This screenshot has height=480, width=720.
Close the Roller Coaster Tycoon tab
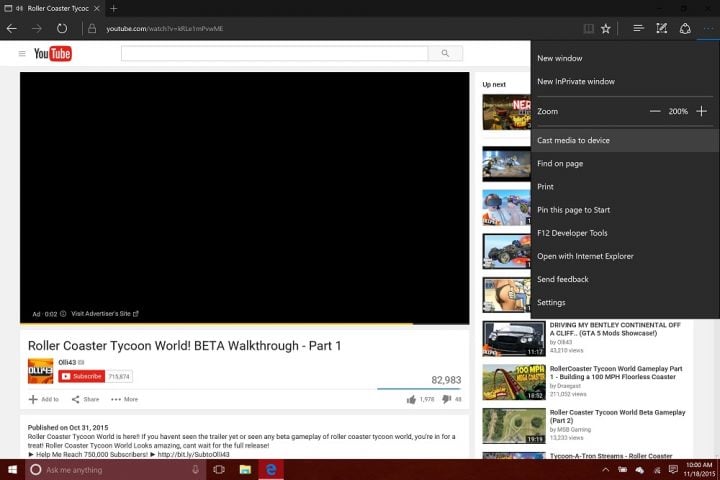tap(96, 8)
